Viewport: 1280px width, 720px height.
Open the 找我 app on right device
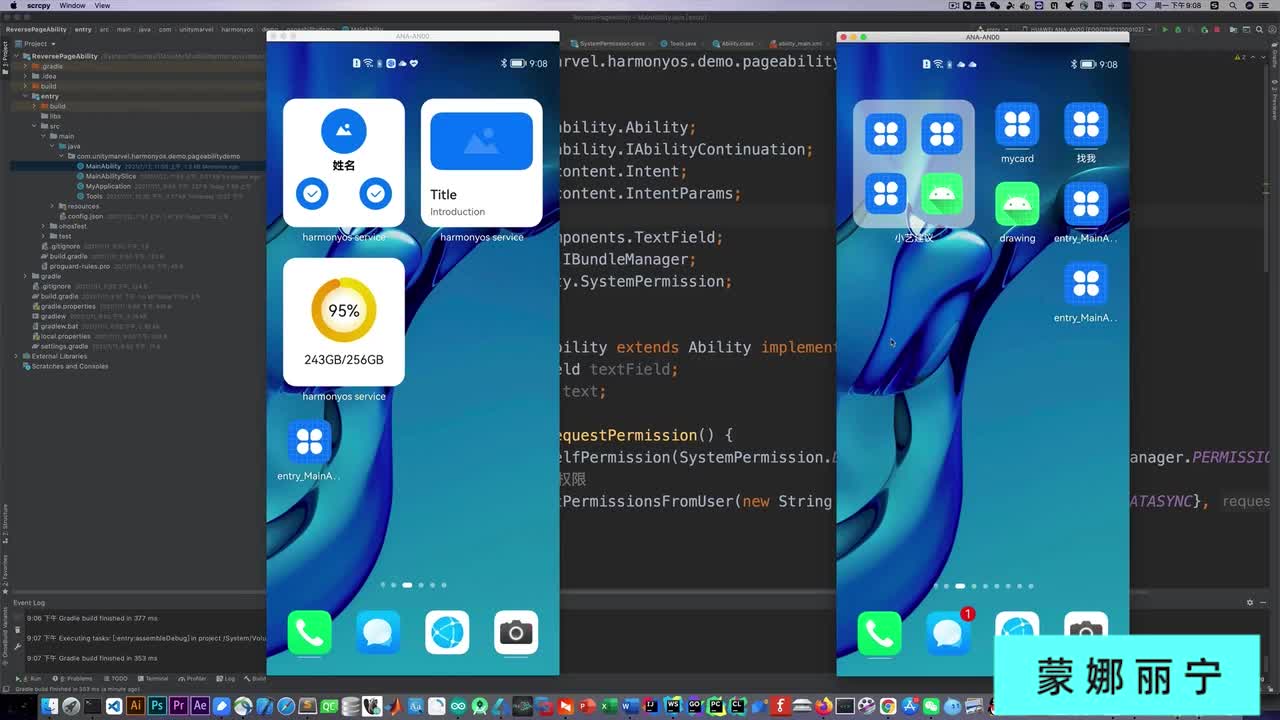tap(1086, 125)
